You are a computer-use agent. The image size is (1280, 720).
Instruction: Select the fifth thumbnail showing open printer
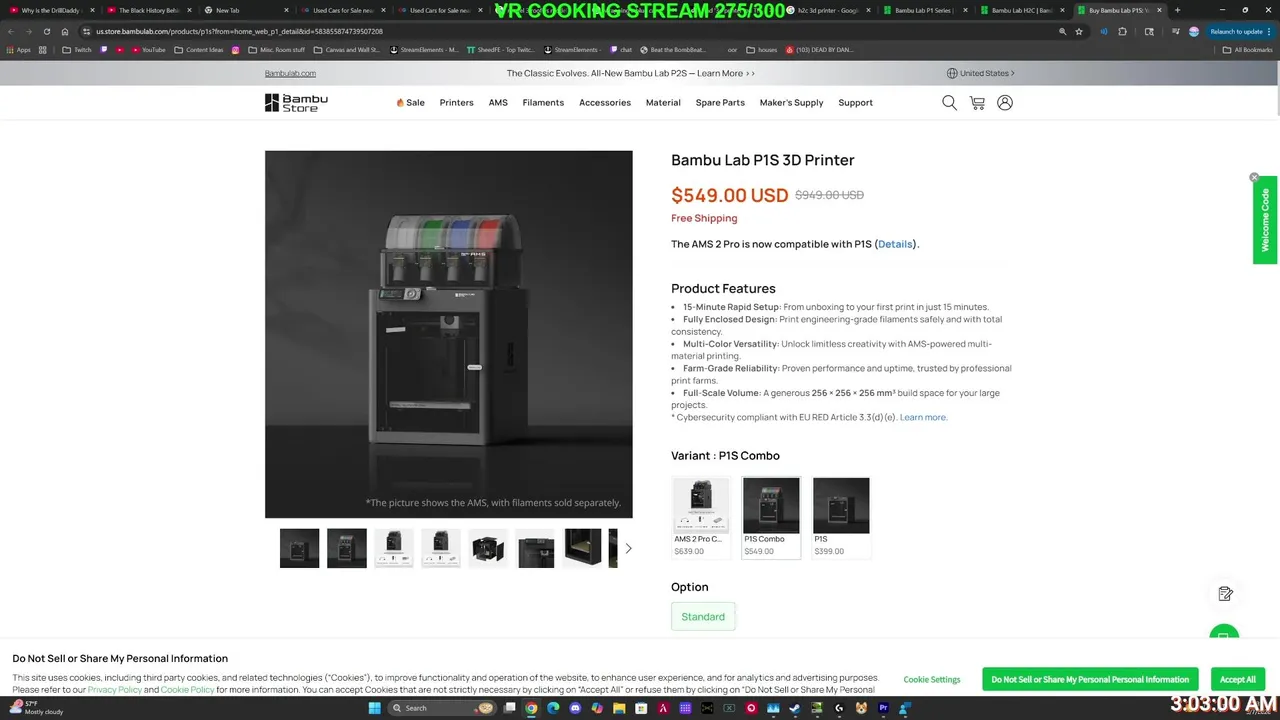click(x=488, y=548)
